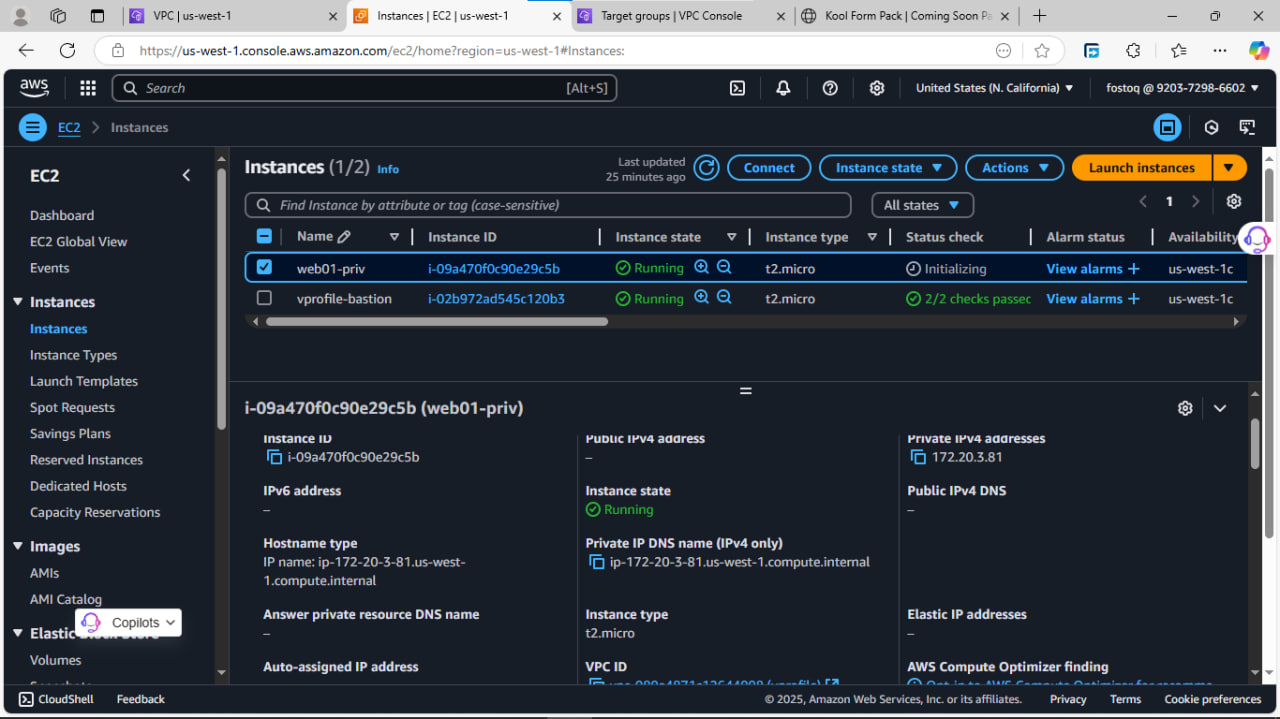Open browser extensions puzzle icon
The width and height of the screenshot is (1280, 719).
1133,50
